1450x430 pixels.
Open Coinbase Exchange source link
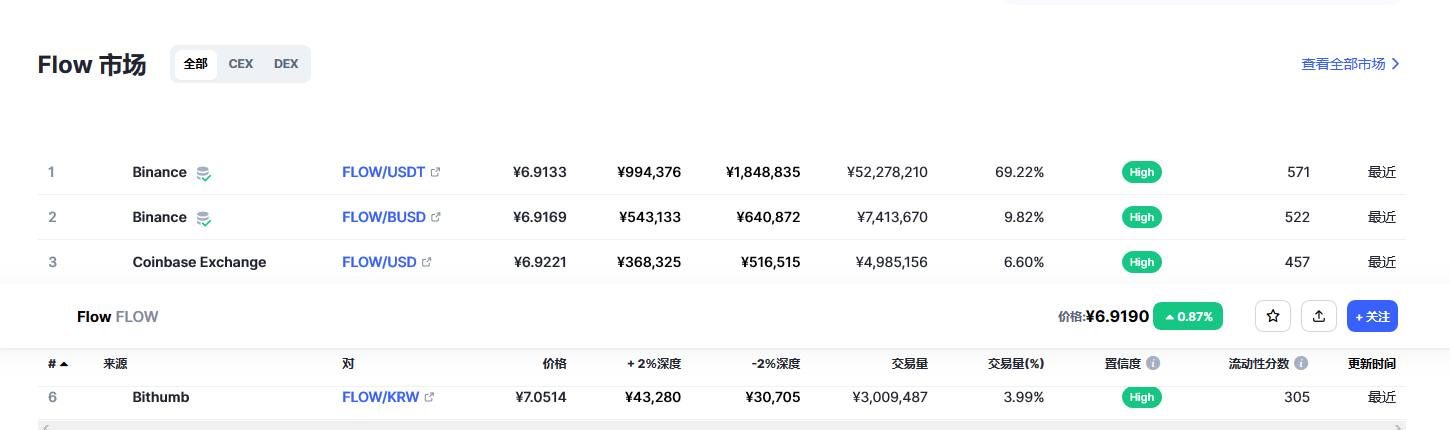199,262
